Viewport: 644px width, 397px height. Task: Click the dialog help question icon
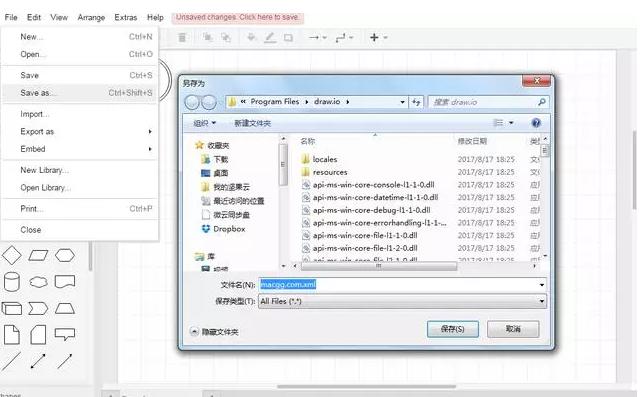tap(536, 123)
